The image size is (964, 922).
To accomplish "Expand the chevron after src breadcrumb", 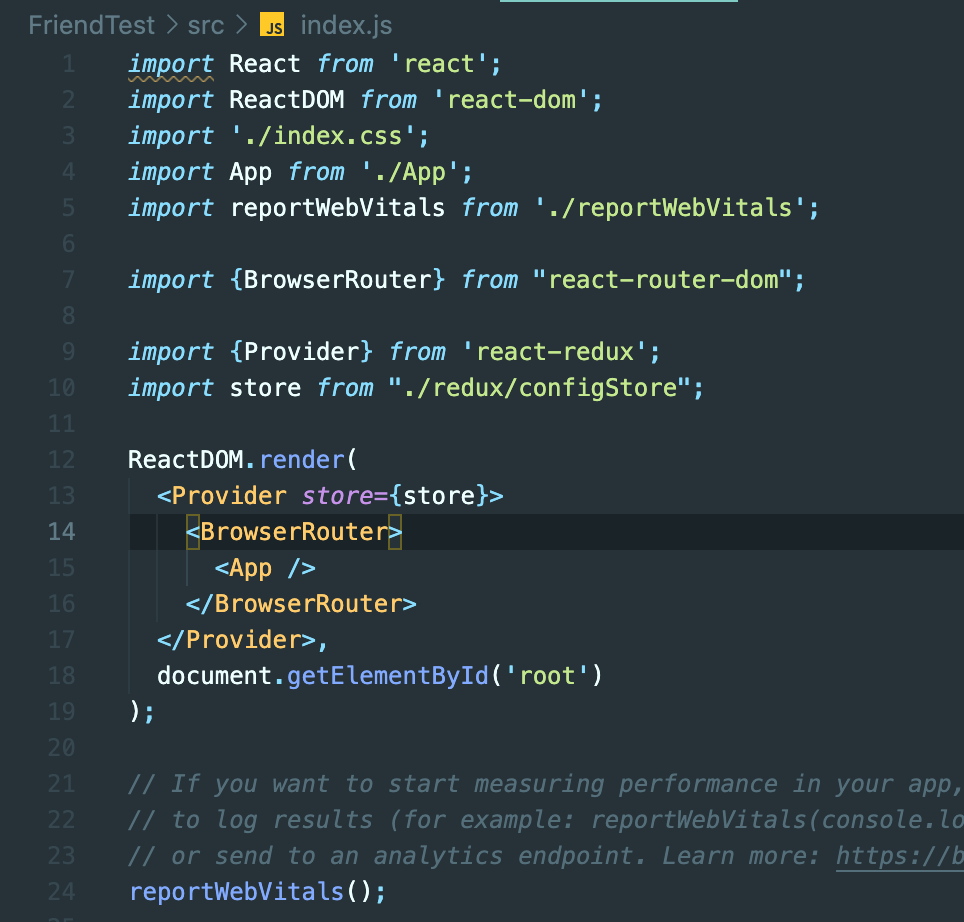I will coord(242,25).
